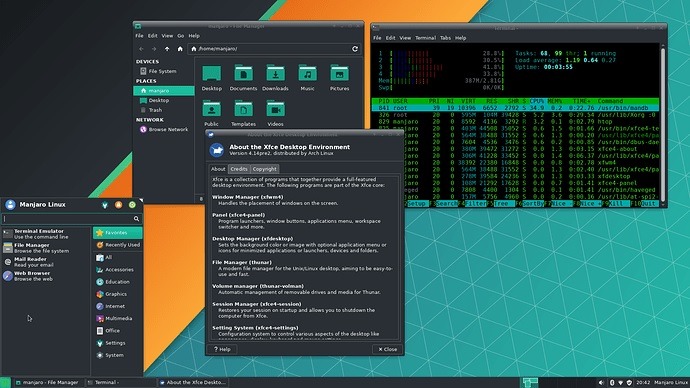Open the Pictures folder icon

[x=339, y=73]
